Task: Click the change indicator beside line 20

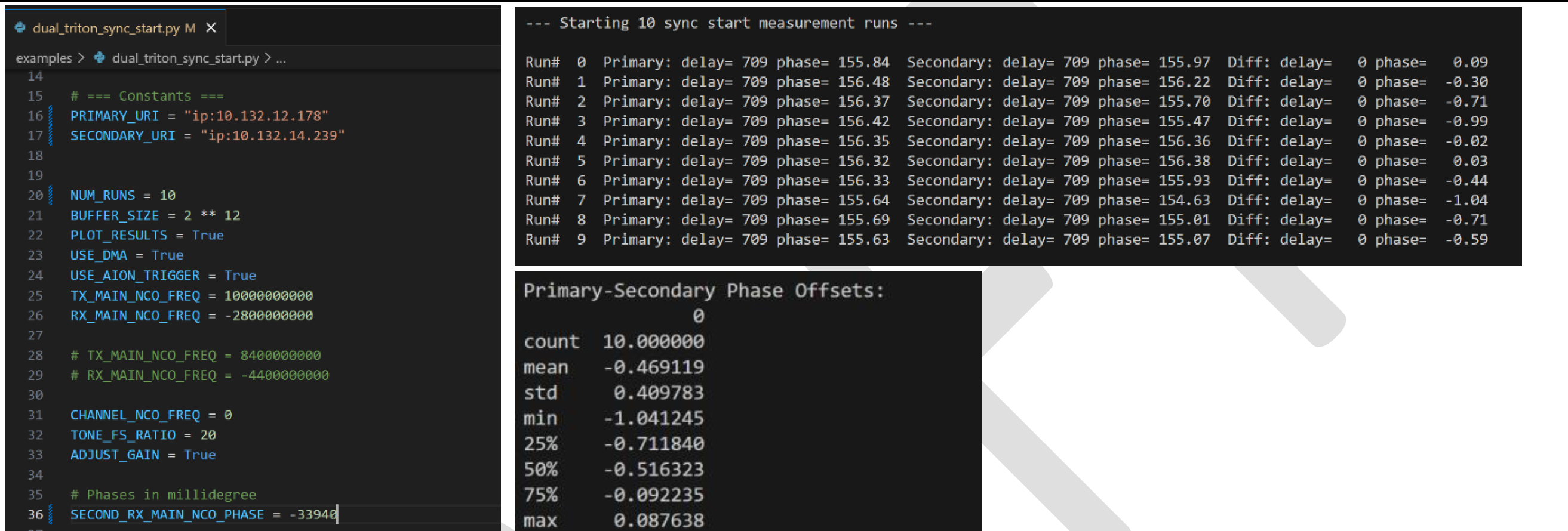Action: point(51,195)
